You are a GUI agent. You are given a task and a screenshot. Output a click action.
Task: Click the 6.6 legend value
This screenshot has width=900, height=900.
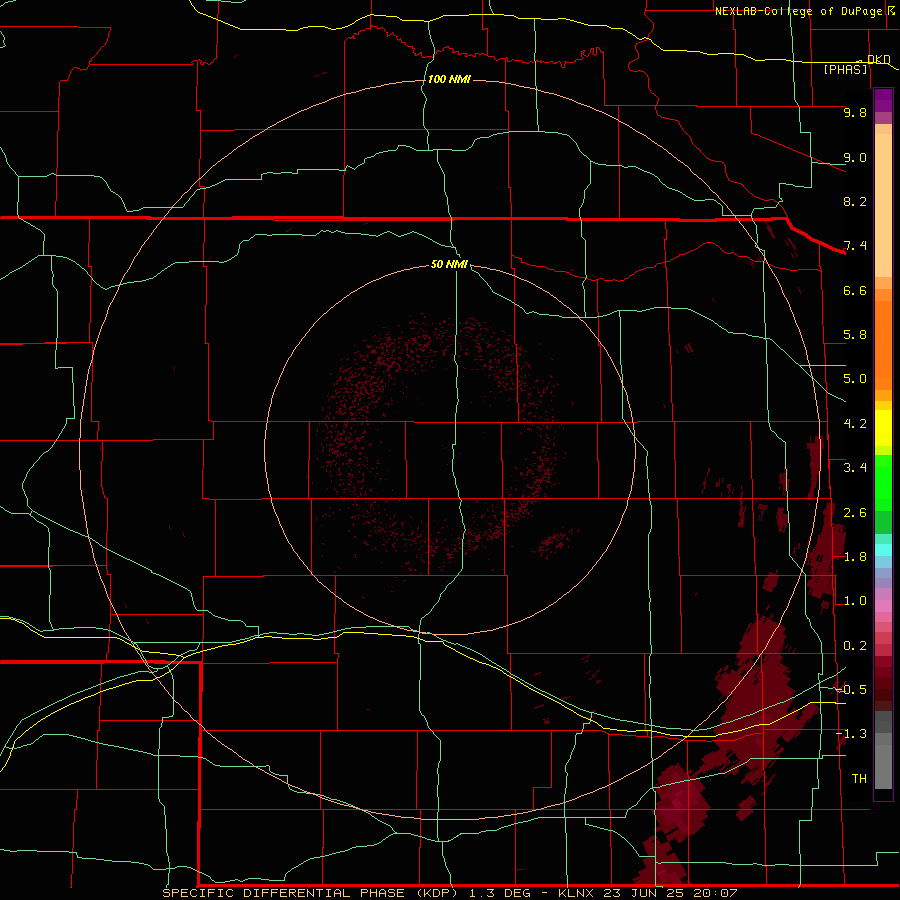pos(855,290)
